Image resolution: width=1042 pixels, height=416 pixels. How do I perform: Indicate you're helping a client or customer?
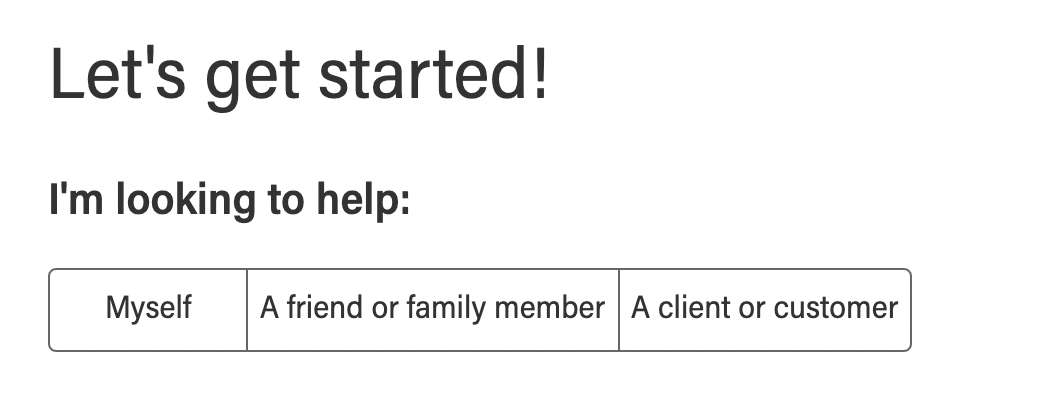click(764, 309)
